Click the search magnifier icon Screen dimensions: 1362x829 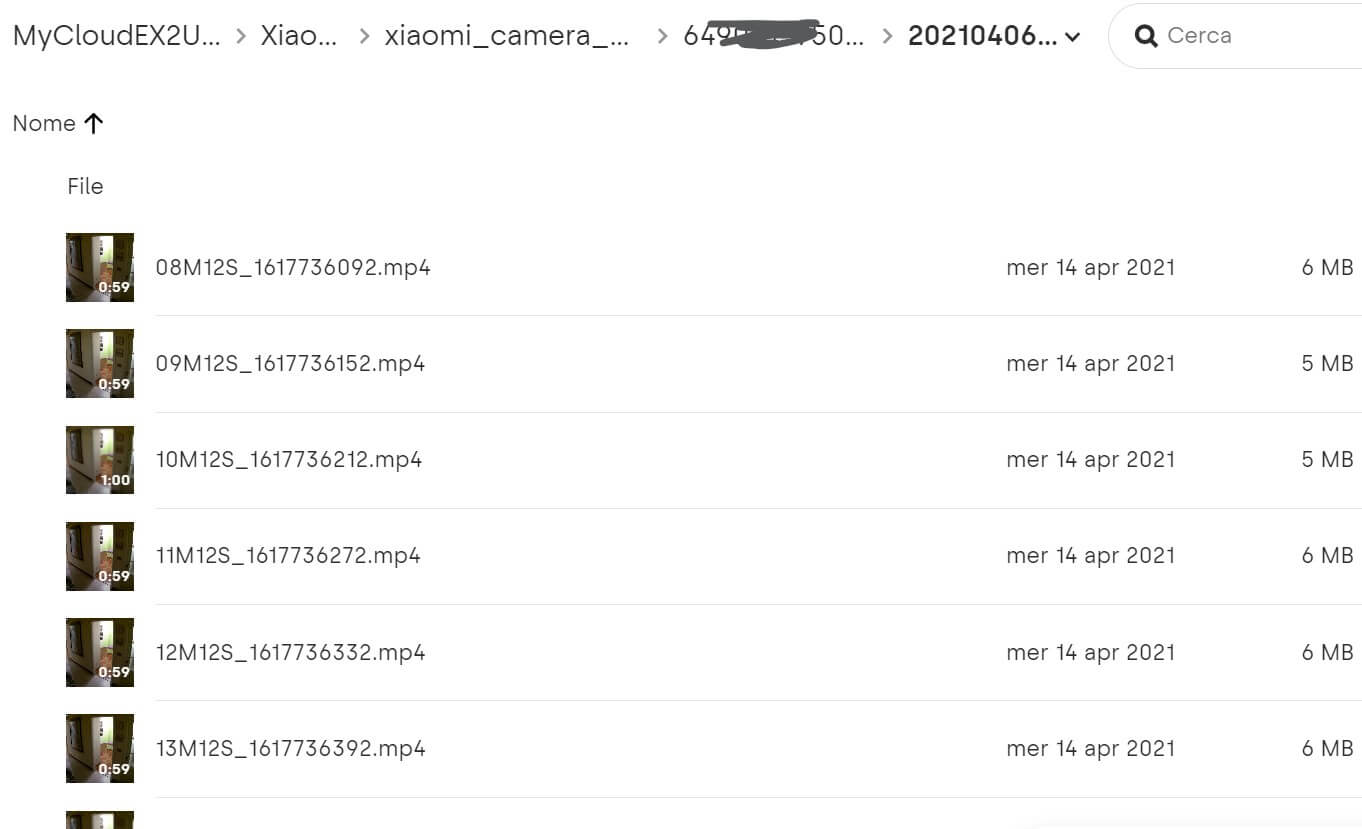[x=1146, y=36]
